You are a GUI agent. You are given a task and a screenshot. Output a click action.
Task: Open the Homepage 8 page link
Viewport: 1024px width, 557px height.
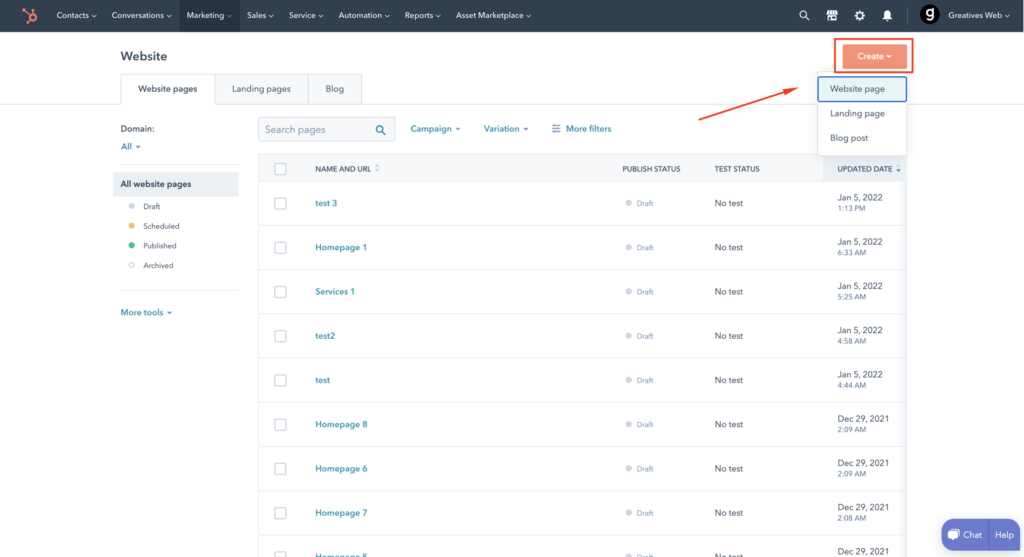click(x=341, y=424)
